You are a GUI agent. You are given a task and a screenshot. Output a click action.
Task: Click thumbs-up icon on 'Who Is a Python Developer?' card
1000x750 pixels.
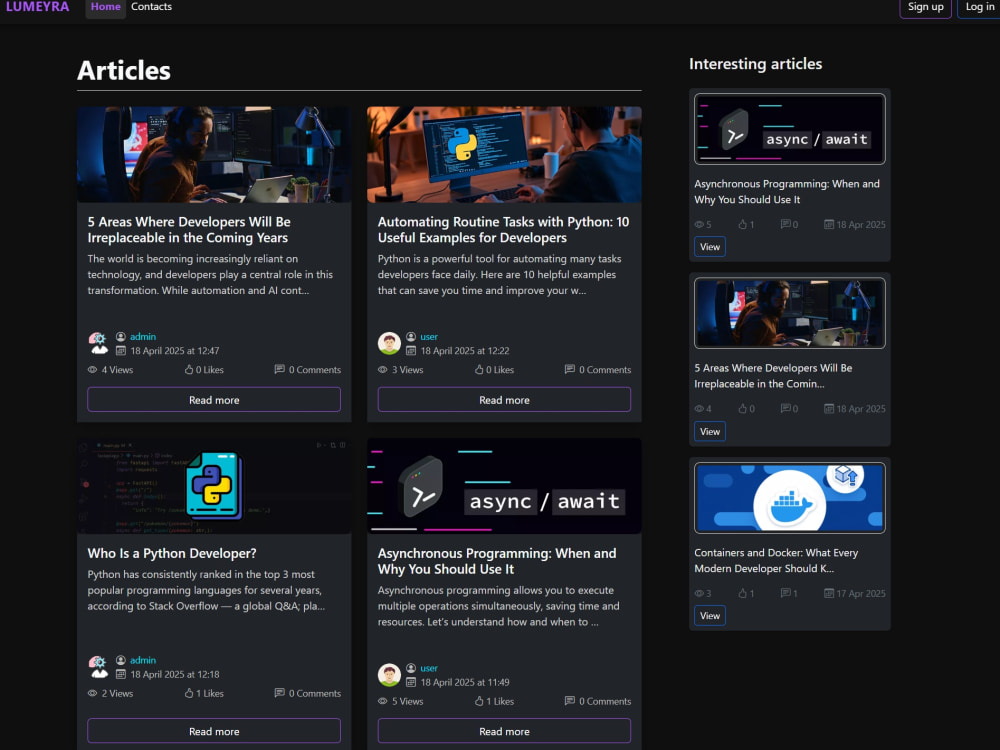pyautogui.click(x=189, y=693)
